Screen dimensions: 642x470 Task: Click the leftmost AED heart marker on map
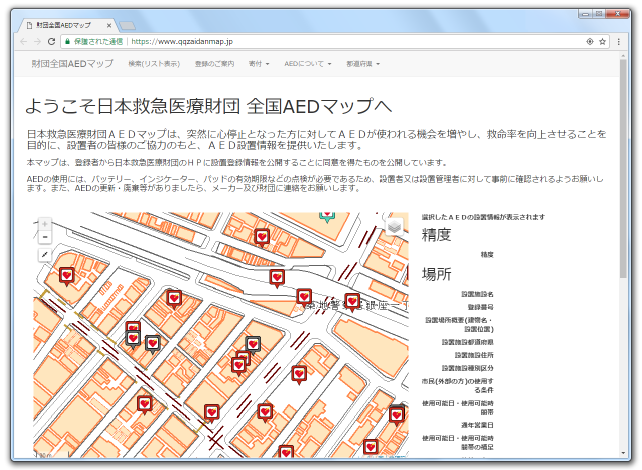pos(67,275)
